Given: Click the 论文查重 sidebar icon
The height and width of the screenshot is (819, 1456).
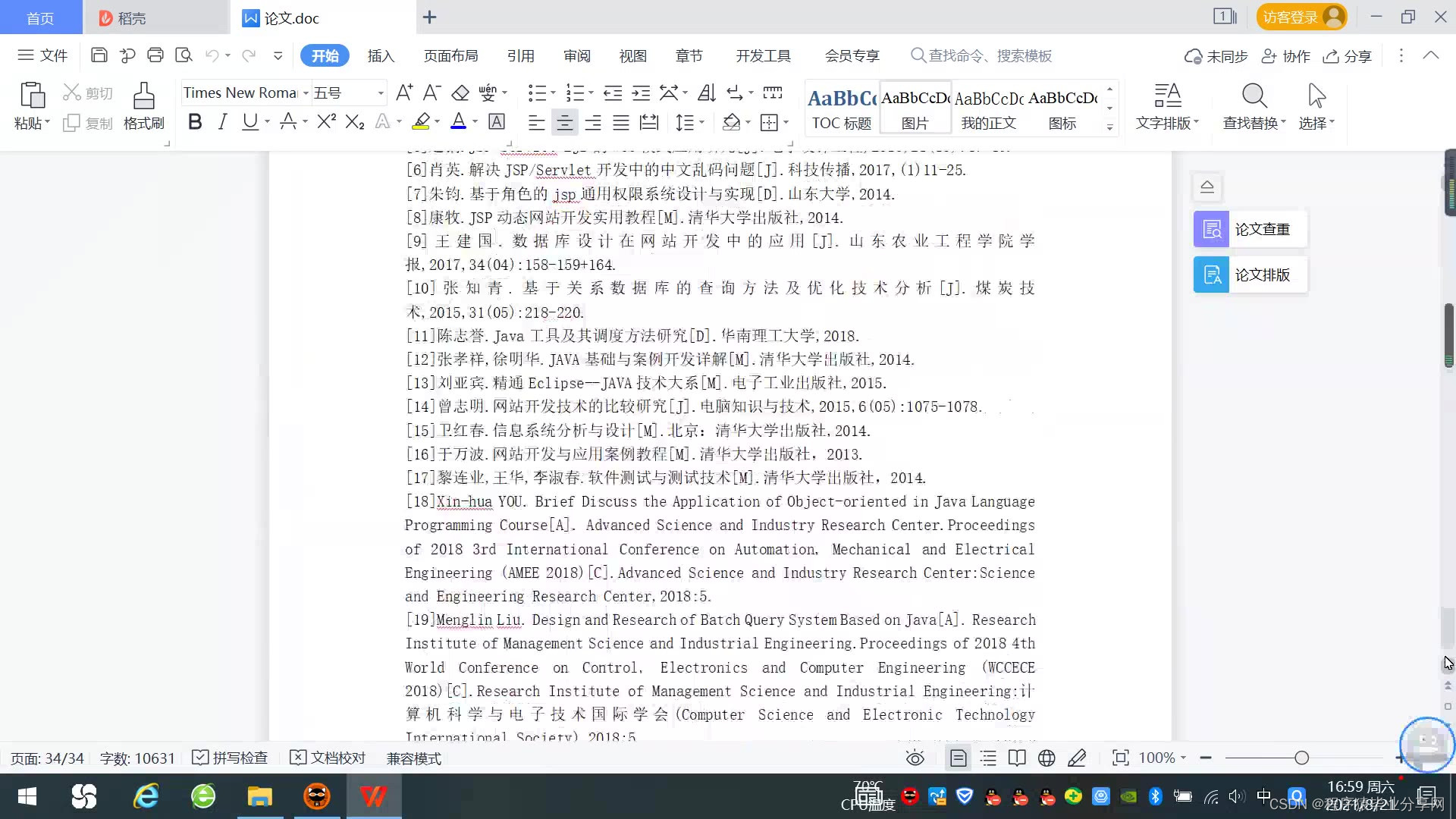Looking at the screenshot, I should 1211,229.
